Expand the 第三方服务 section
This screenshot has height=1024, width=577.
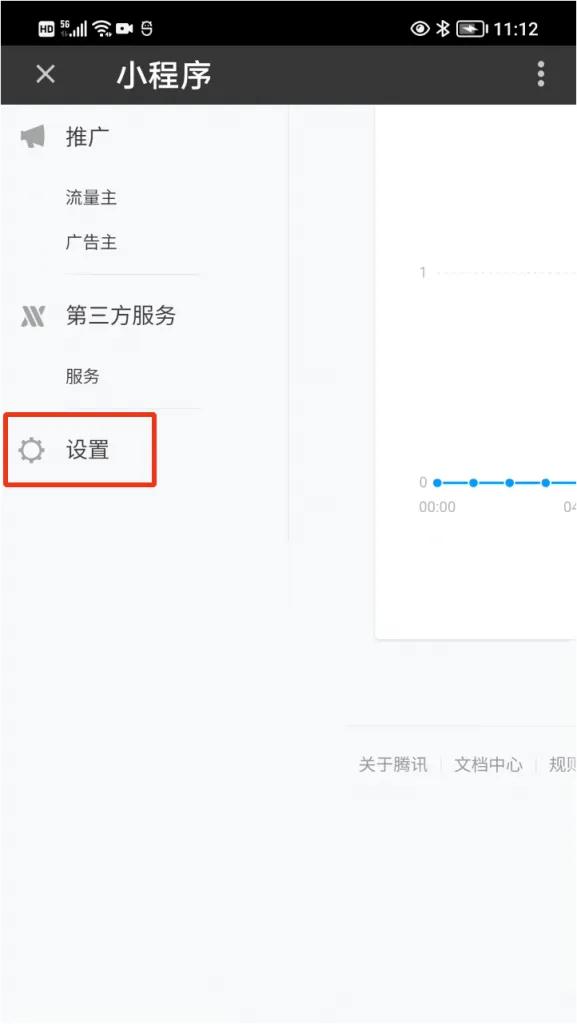pos(121,316)
